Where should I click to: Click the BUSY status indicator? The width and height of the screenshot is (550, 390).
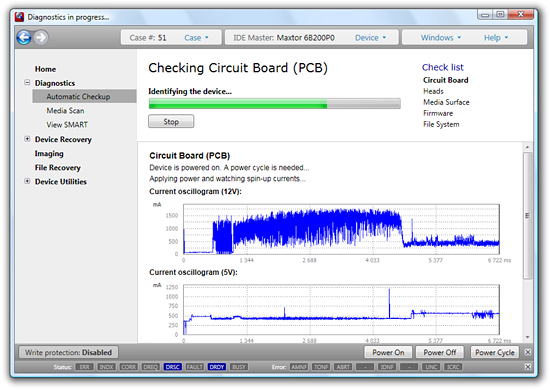(239, 367)
